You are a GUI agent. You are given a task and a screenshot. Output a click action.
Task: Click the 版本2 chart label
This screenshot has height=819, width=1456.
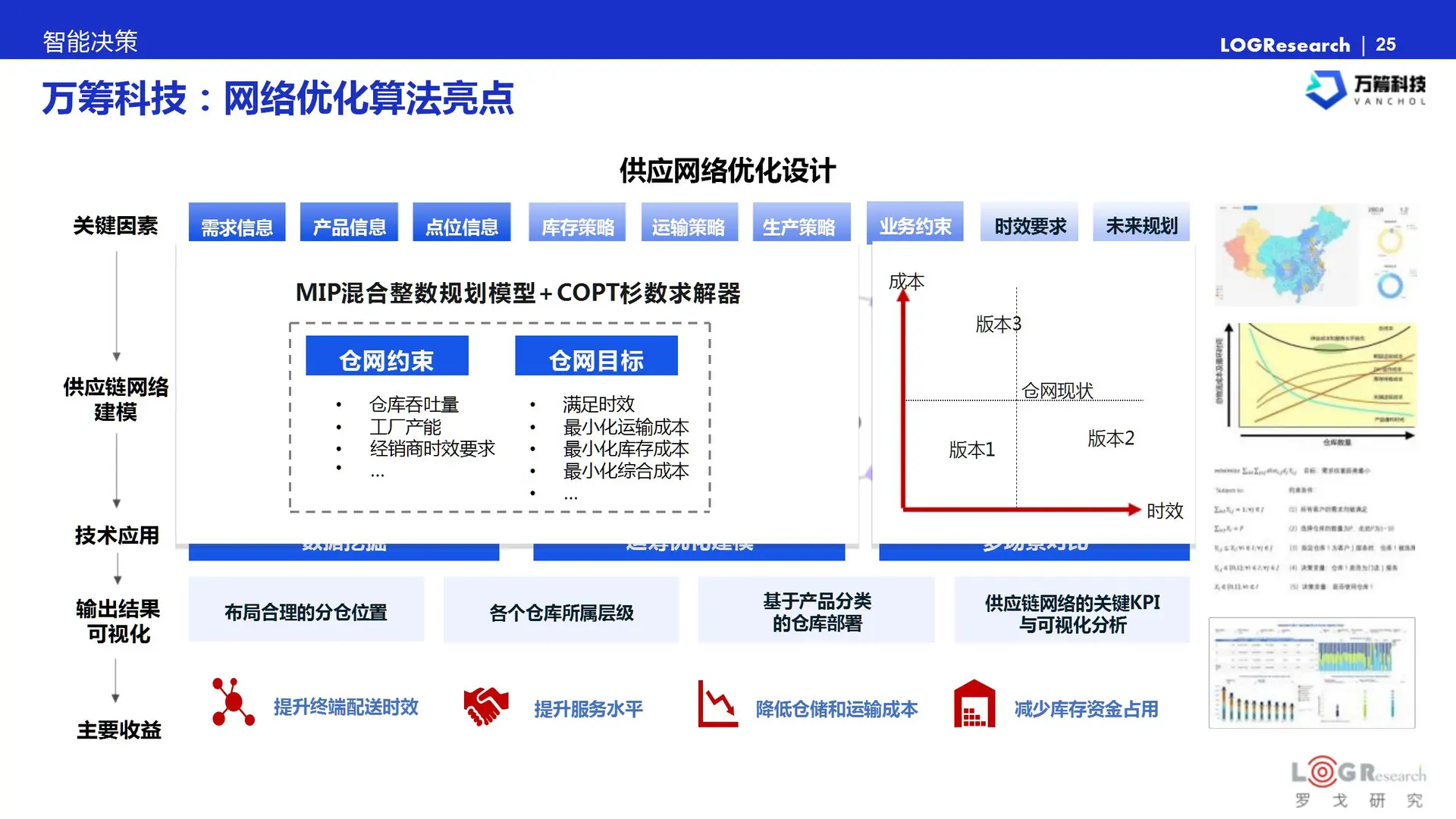[x=1110, y=438]
